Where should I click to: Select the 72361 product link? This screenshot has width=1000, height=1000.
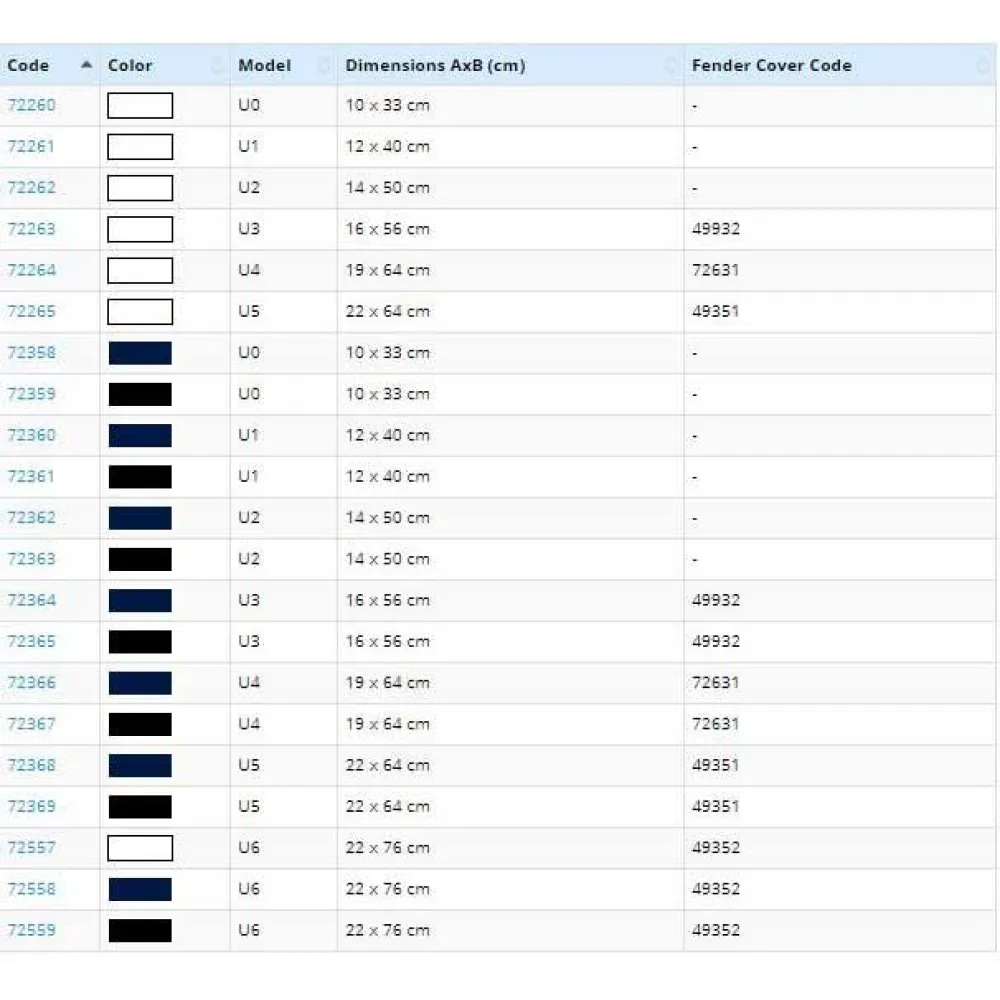[x=31, y=476]
